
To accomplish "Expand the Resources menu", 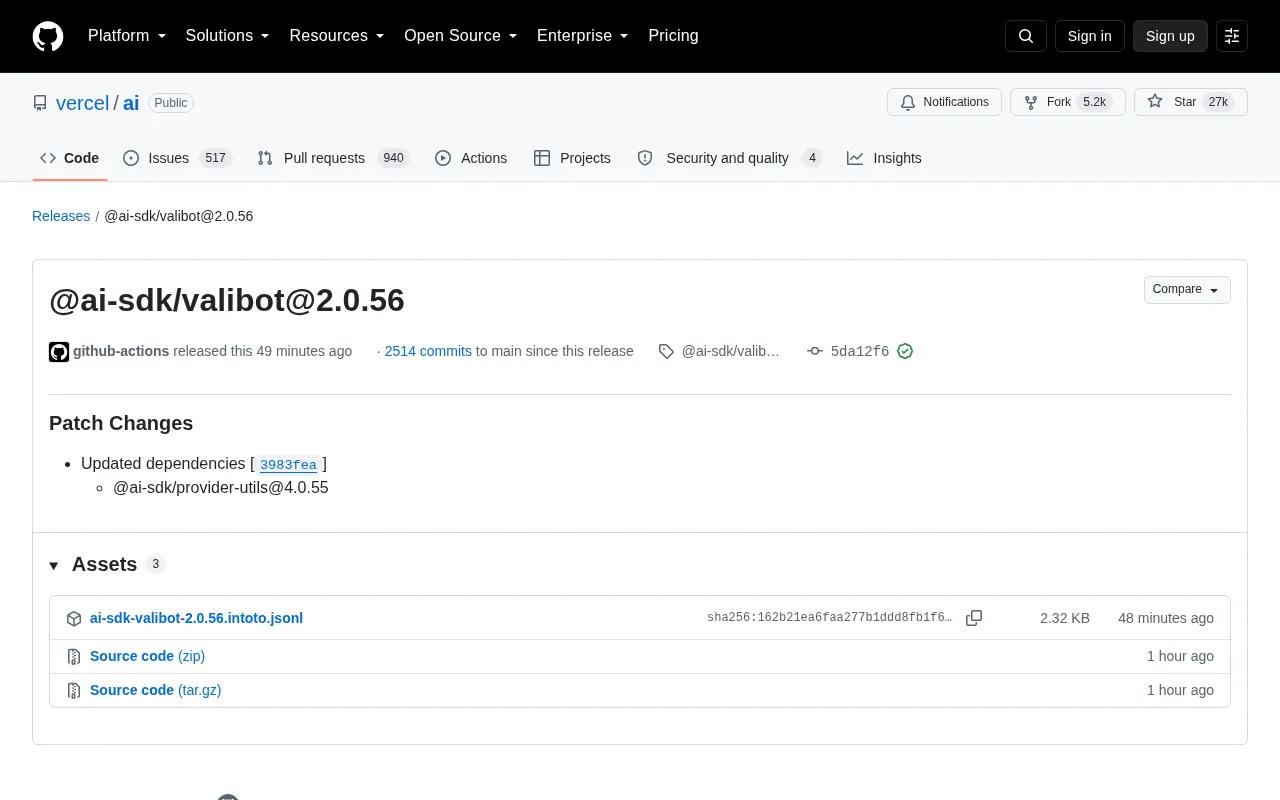I will coord(337,36).
